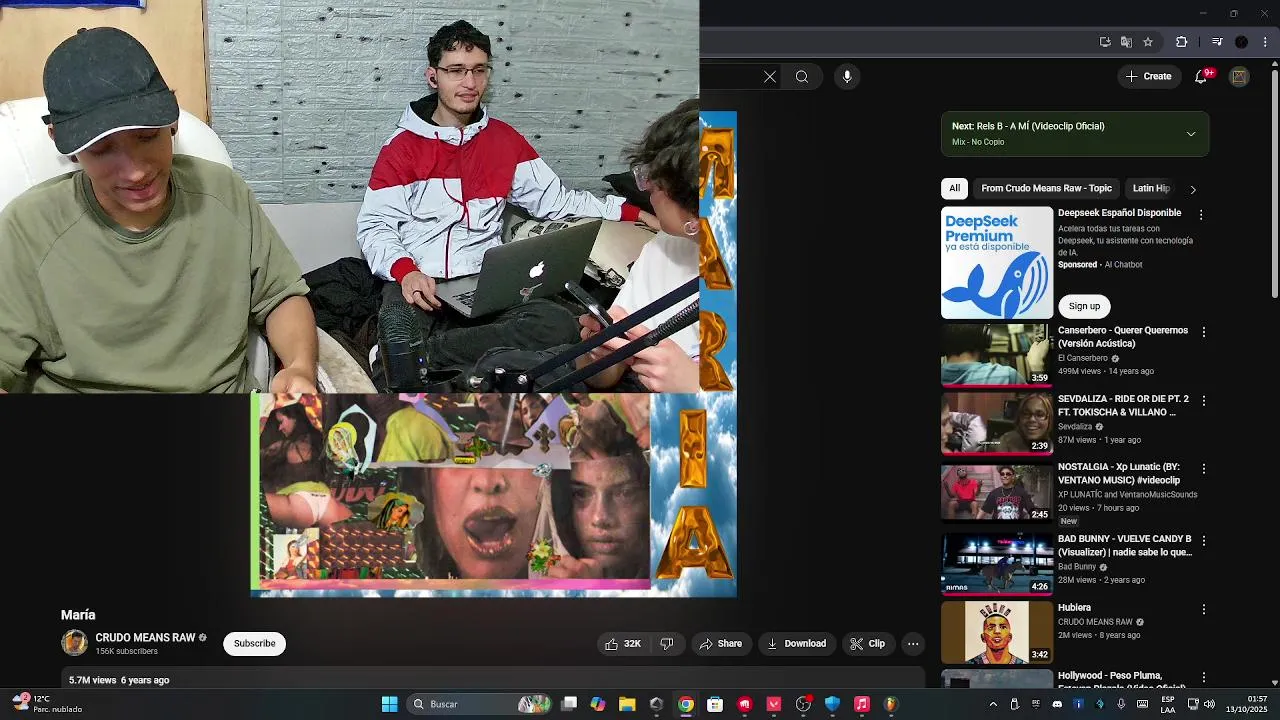Show more filter chips with arrow
Image resolution: width=1280 pixels, height=720 pixels.
click(x=1192, y=189)
